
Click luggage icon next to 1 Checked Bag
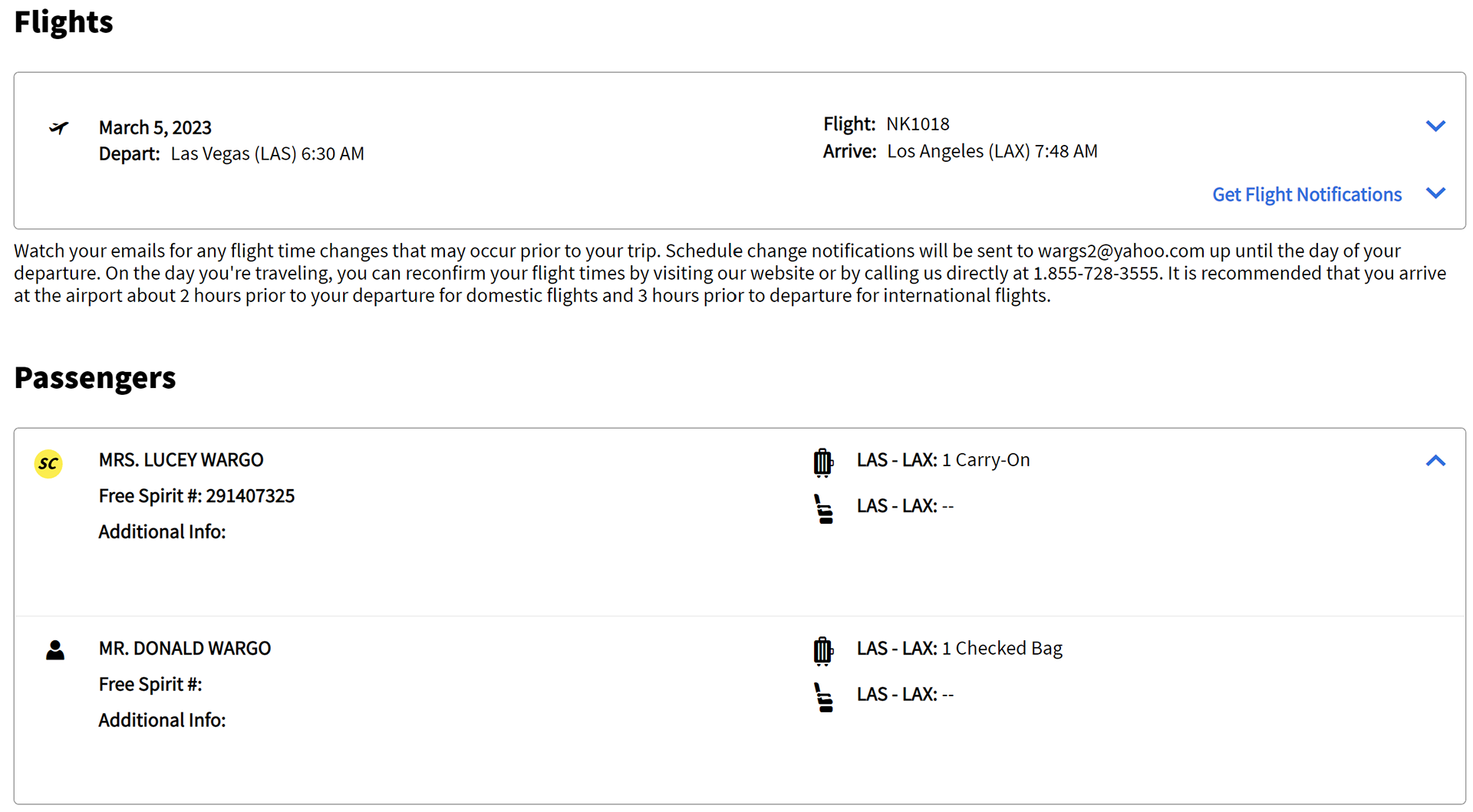pyautogui.click(x=822, y=651)
